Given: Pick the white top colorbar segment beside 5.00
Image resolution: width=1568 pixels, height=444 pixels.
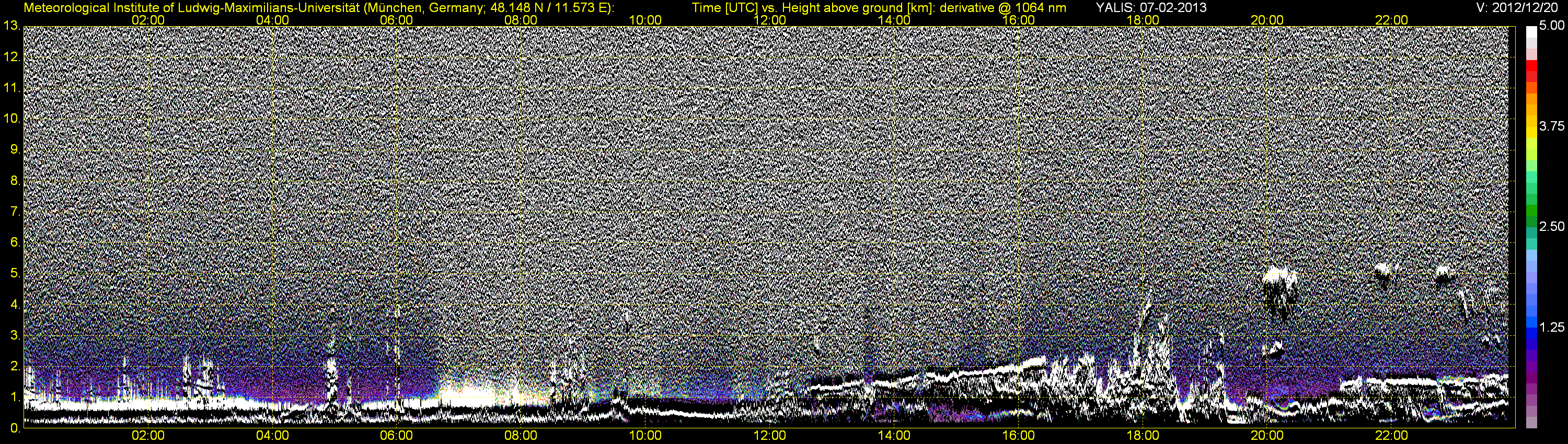Looking at the screenshot, I should [x=1531, y=32].
